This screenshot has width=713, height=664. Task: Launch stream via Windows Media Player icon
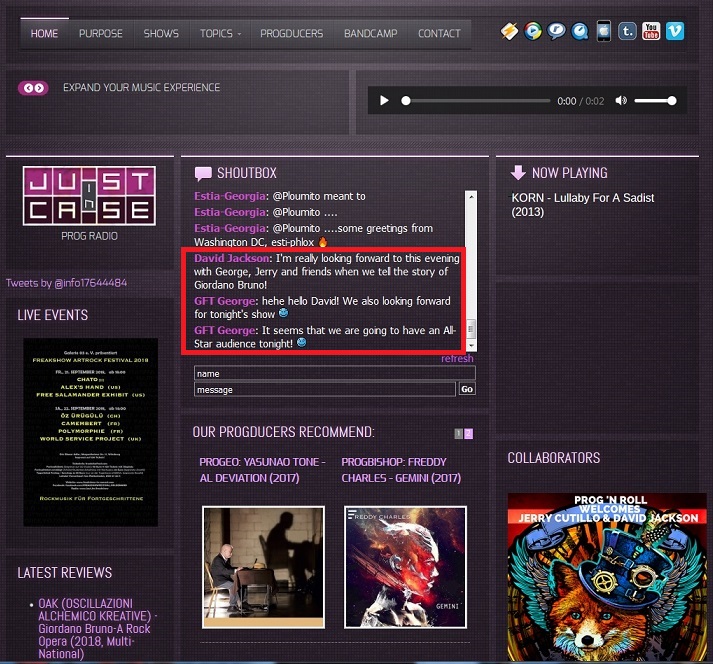(x=533, y=31)
